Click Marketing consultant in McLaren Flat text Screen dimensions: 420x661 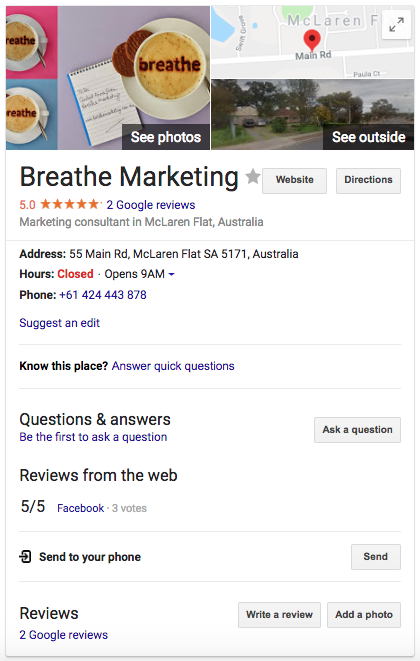141,222
